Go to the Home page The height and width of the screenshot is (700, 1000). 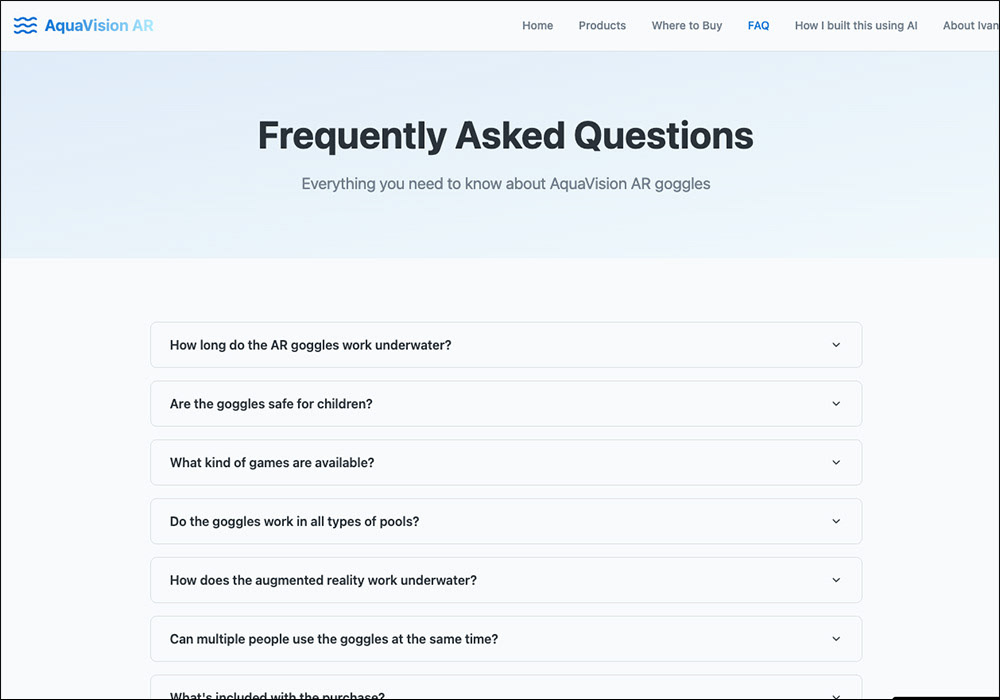tap(537, 26)
